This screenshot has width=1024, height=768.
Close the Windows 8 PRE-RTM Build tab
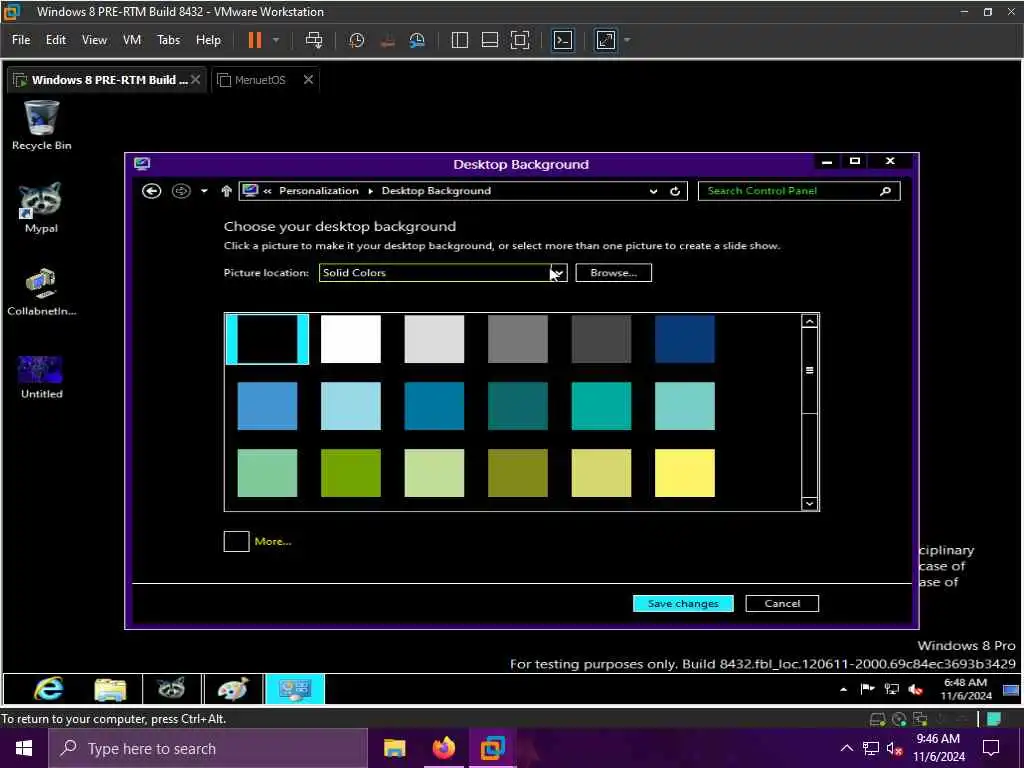[195, 80]
